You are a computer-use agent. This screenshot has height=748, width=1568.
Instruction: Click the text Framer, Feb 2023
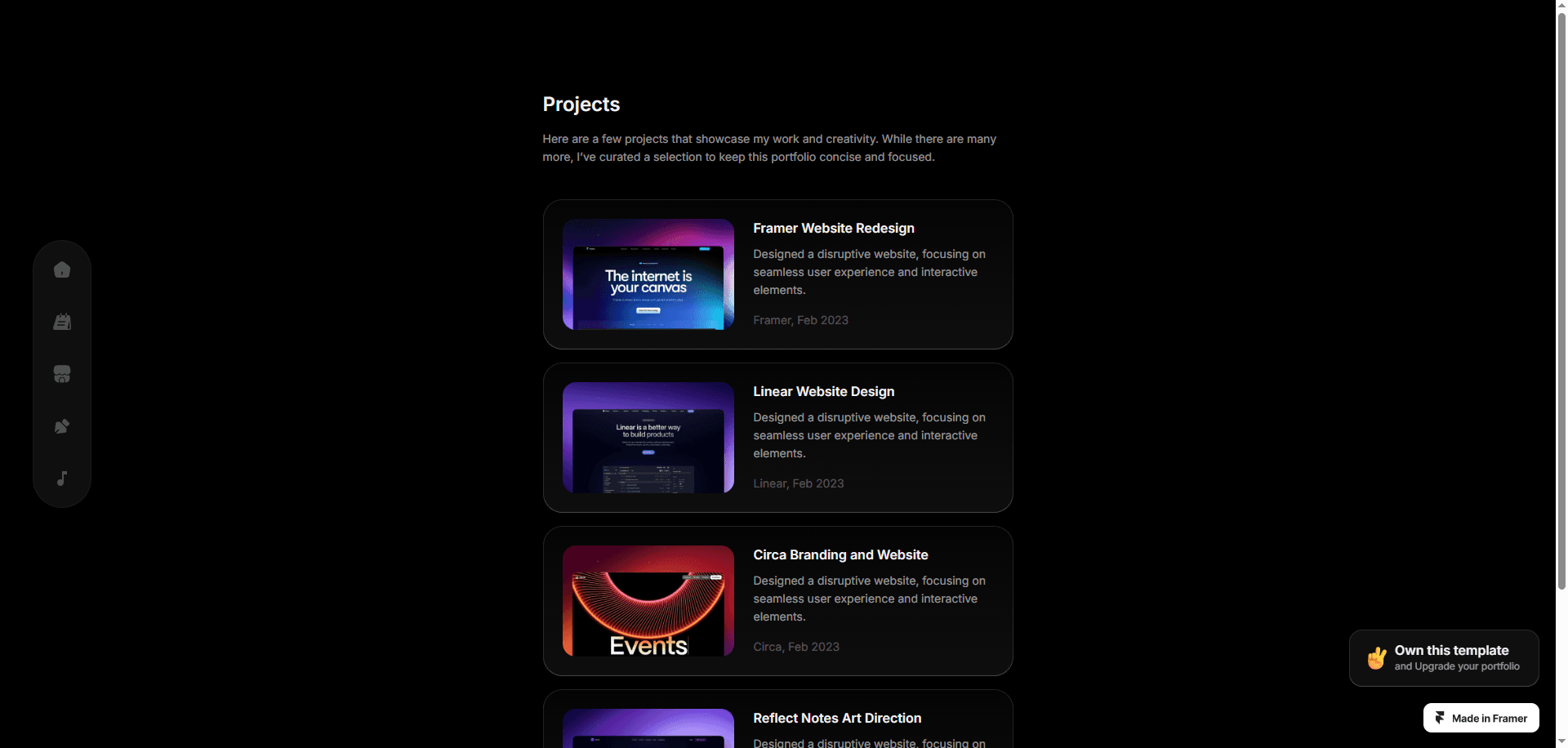pyautogui.click(x=800, y=320)
